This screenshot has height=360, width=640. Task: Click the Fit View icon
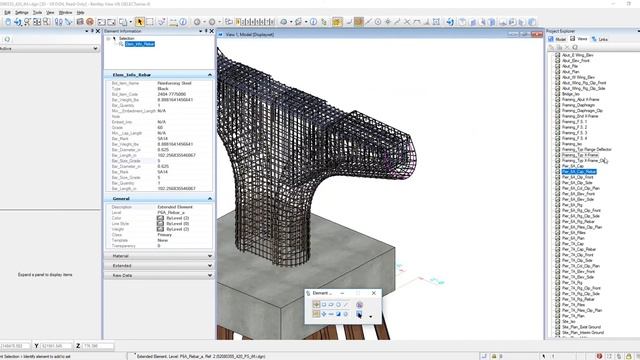click(x=37, y=22)
